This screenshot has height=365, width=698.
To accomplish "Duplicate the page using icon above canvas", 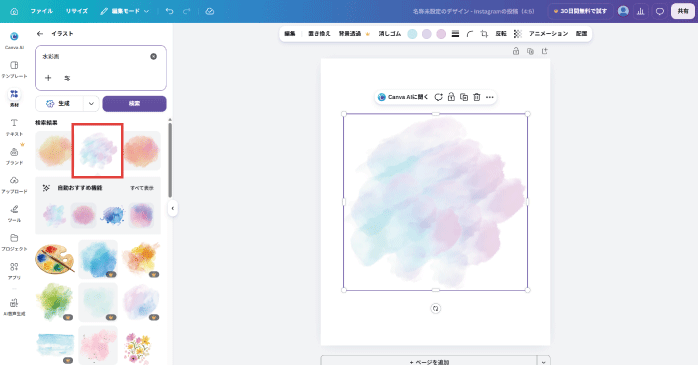I will click(530, 51).
